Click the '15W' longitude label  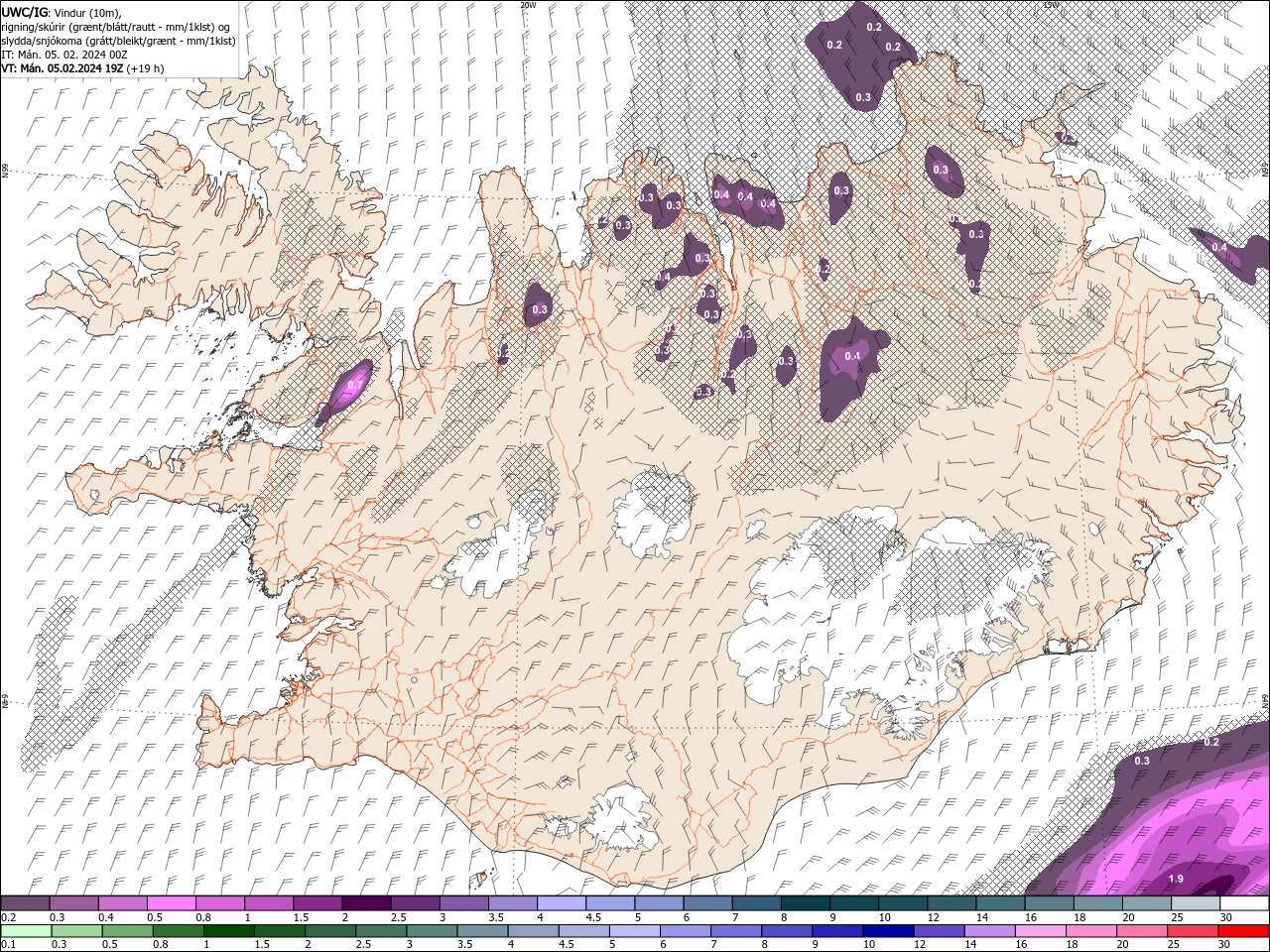1052,5
